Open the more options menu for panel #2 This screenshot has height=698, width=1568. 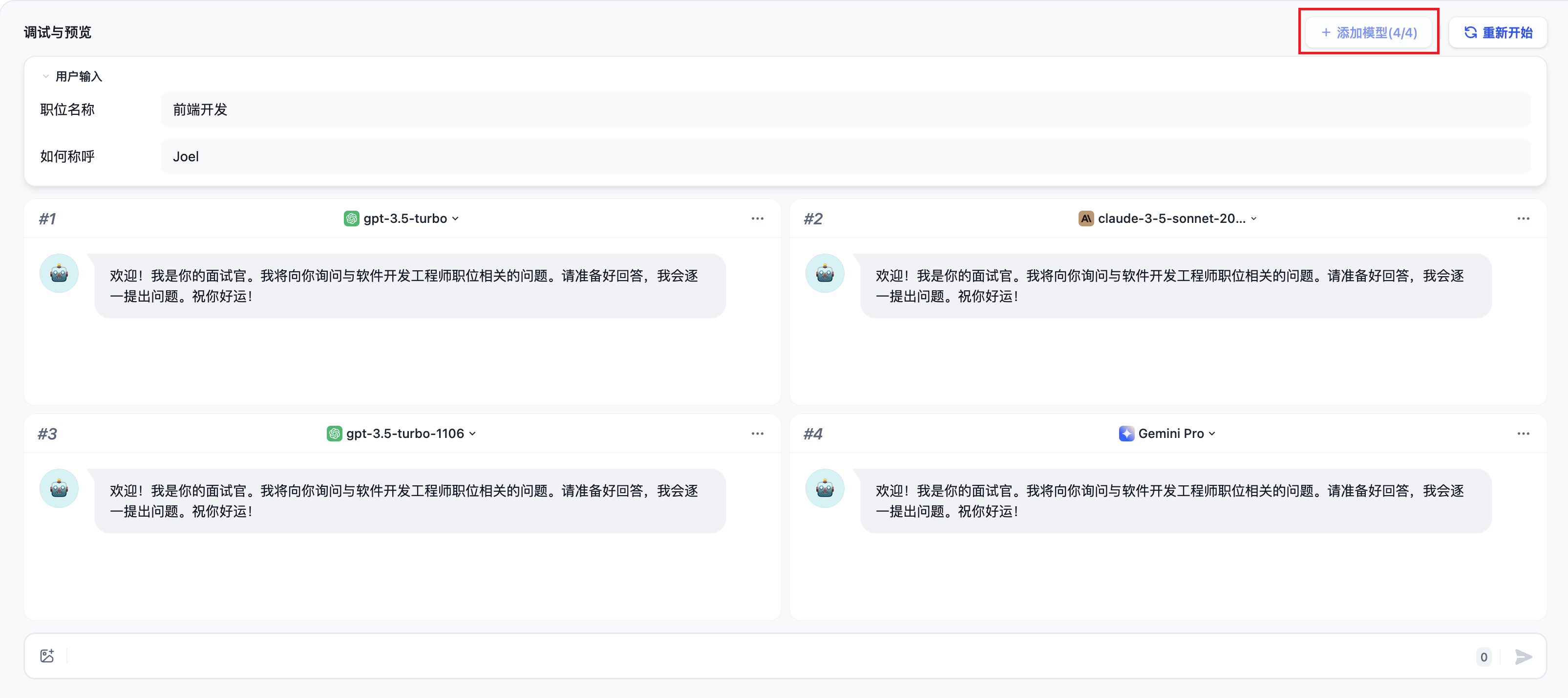(x=1523, y=218)
